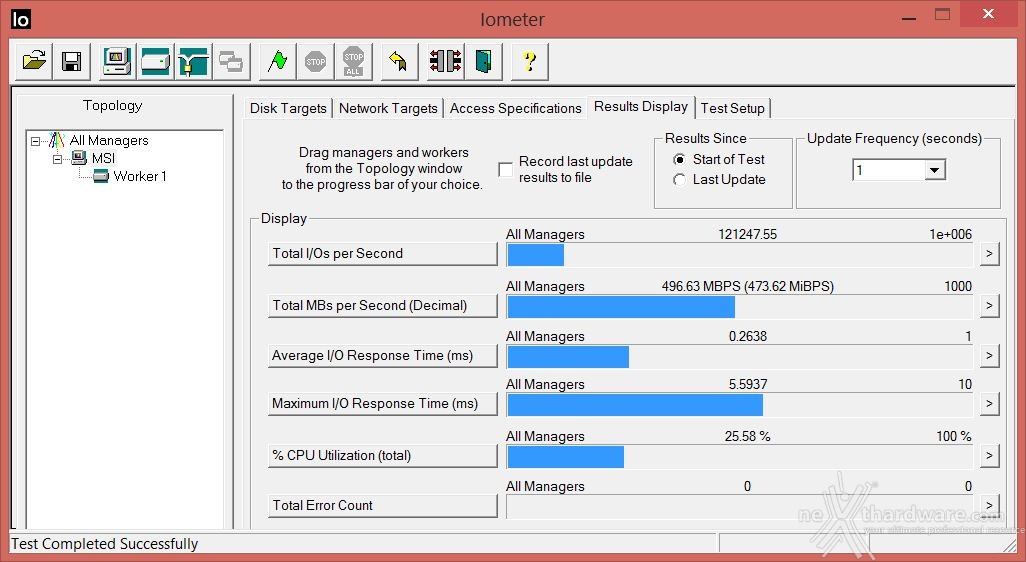Start a new manager toolbar icon

118,62
